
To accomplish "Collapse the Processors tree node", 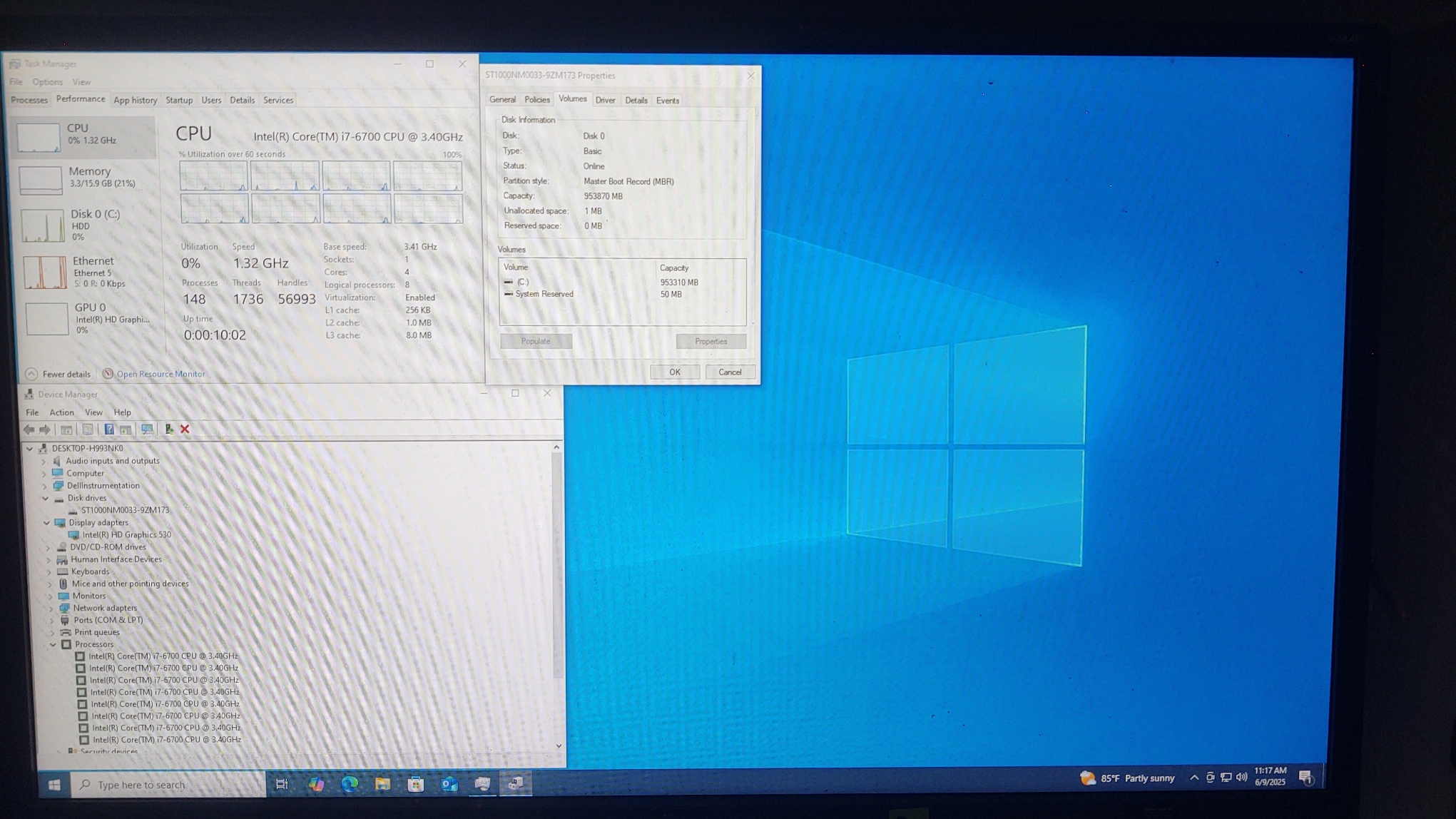I will click(54, 644).
